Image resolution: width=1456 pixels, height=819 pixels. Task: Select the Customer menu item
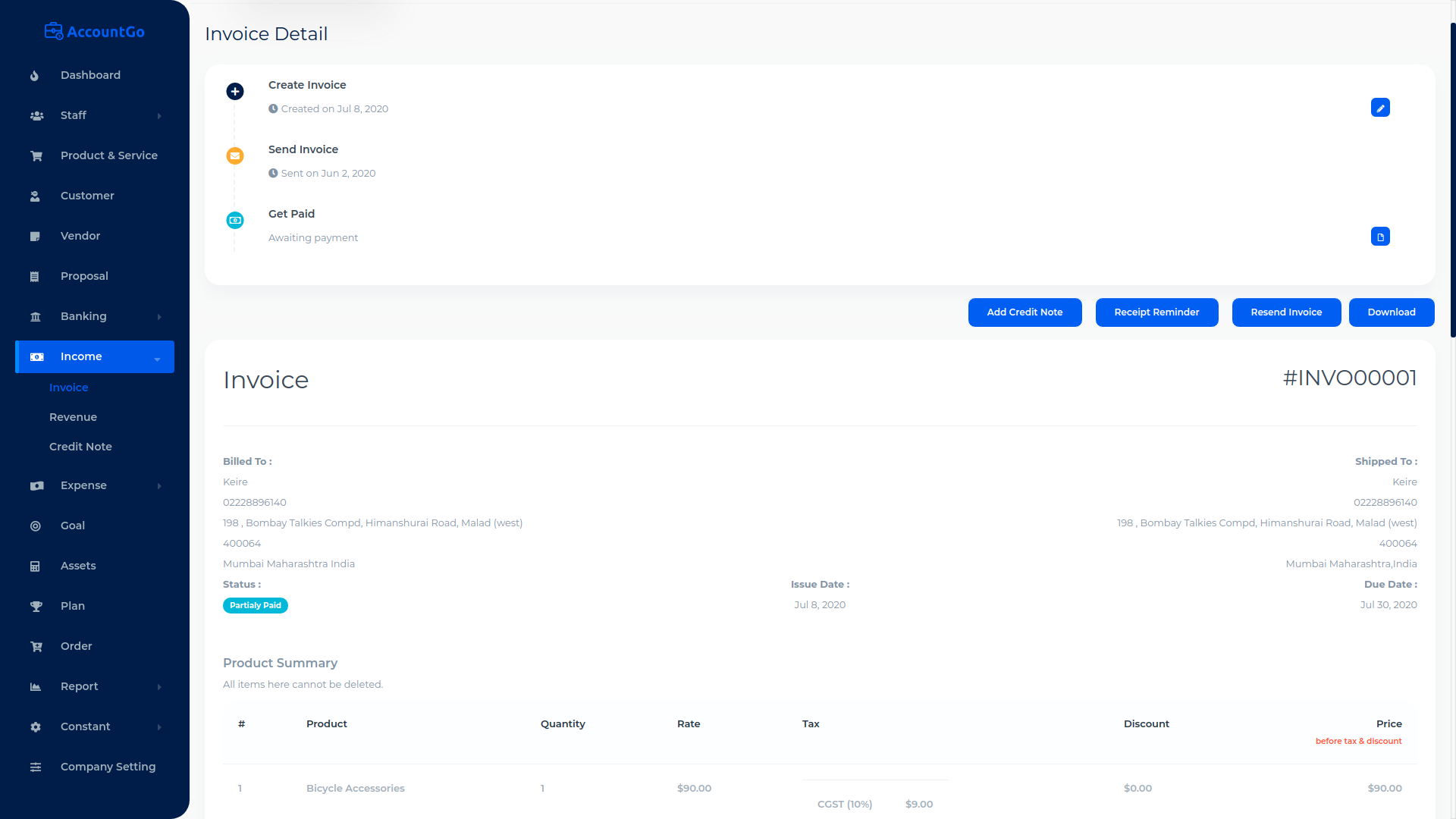point(87,196)
